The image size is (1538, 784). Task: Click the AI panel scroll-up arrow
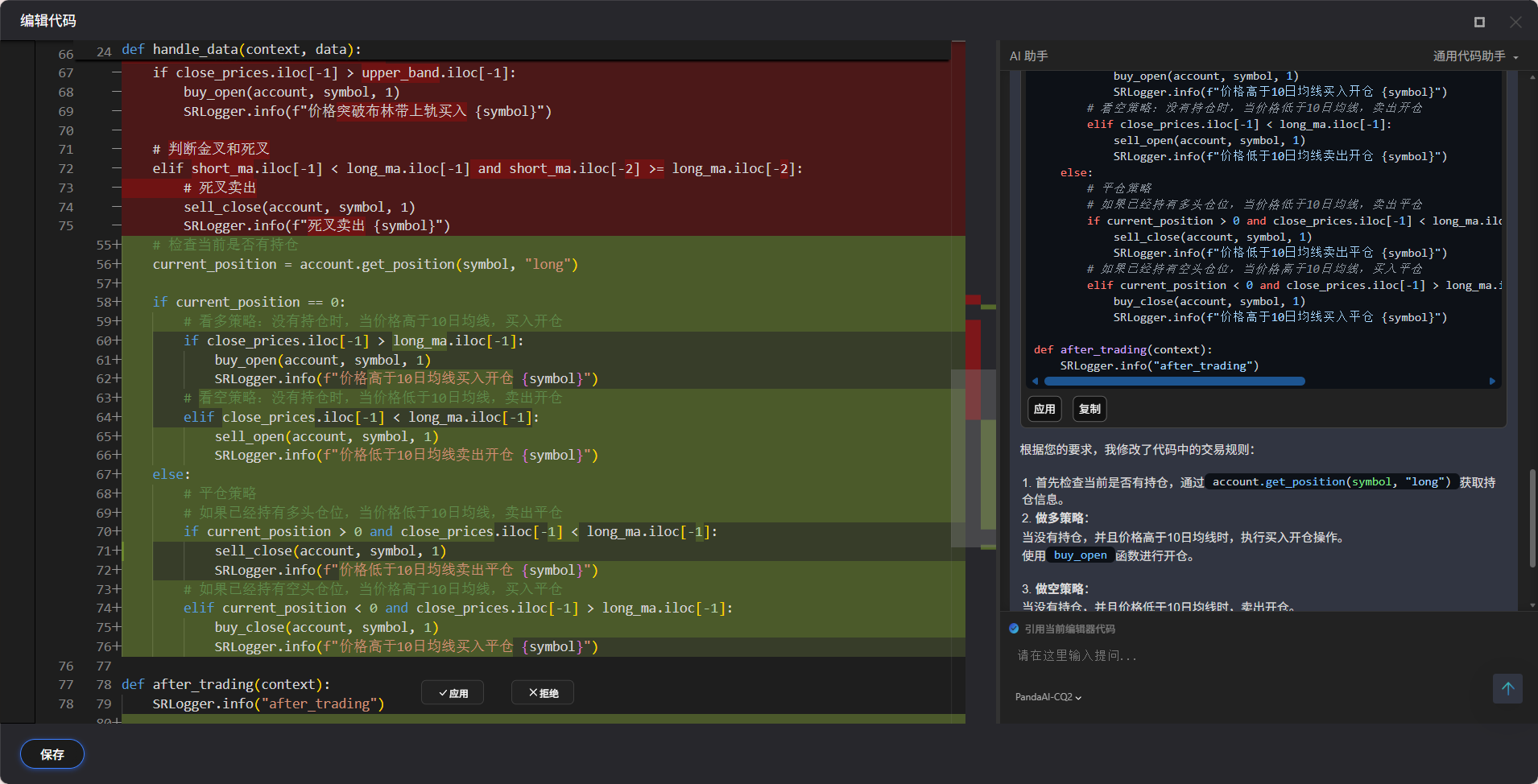[1532, 77]
